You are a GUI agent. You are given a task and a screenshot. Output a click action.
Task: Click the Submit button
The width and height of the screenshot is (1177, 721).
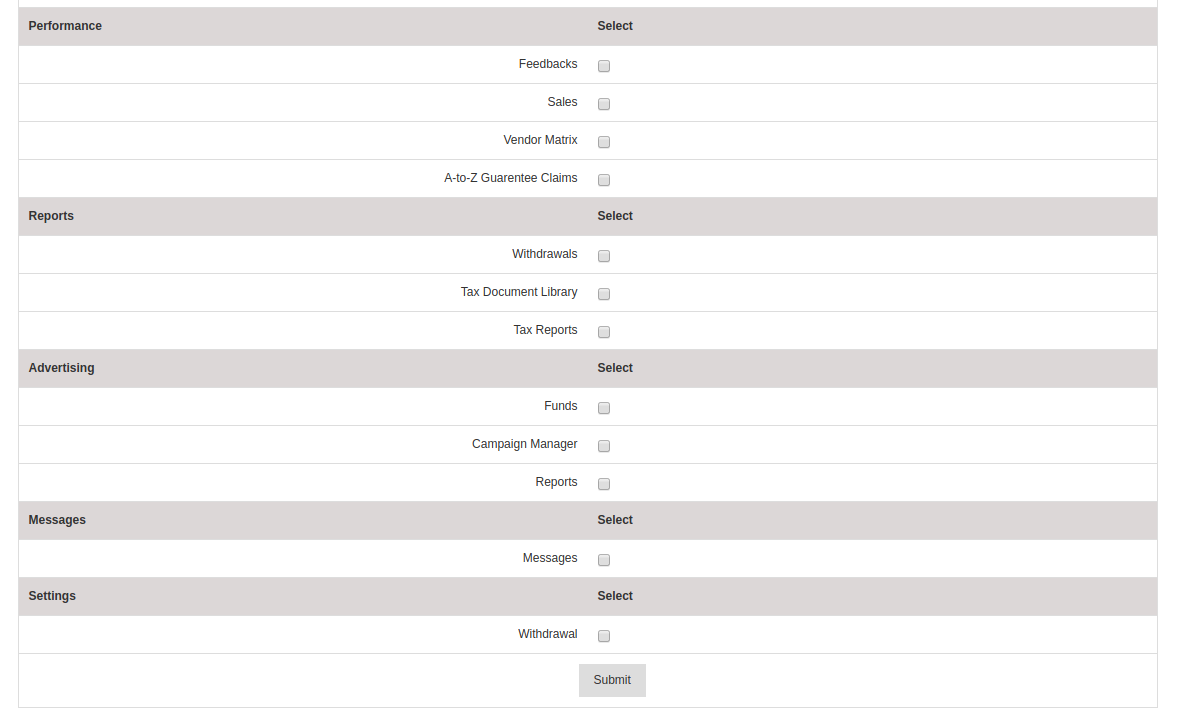click(x=612, y=680)
